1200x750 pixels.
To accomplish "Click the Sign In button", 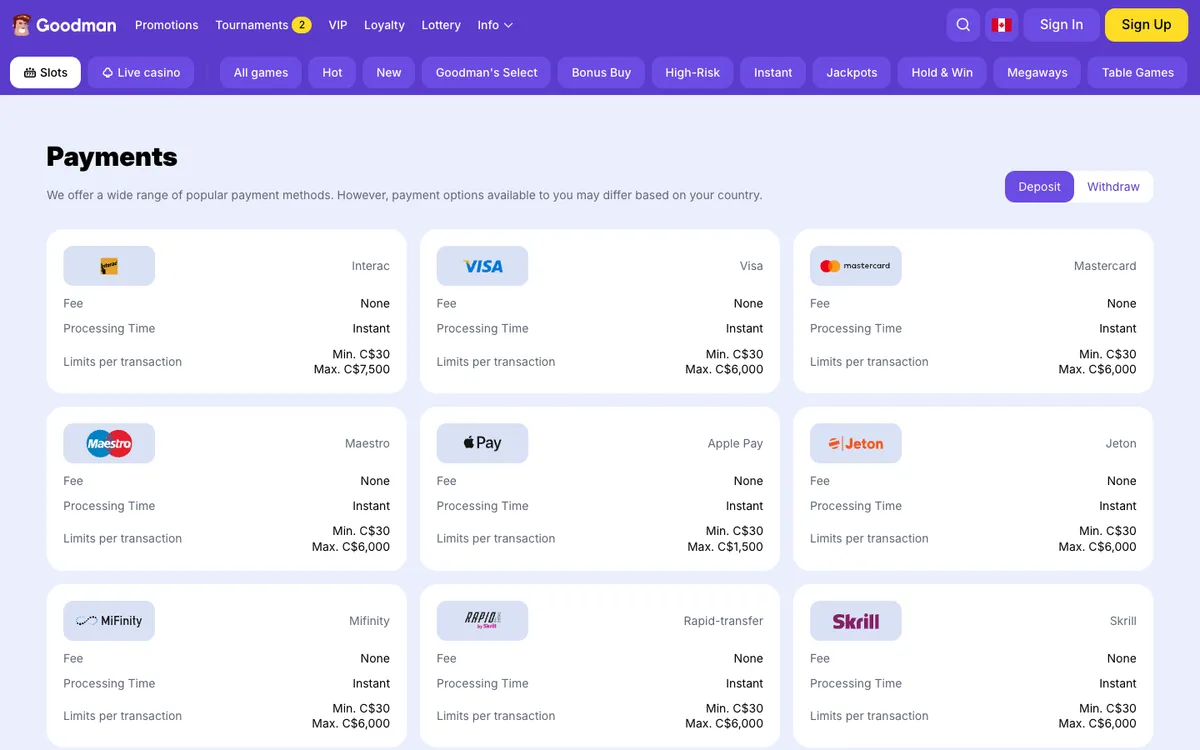I will pyautogui.click(x=1061, y=25).
